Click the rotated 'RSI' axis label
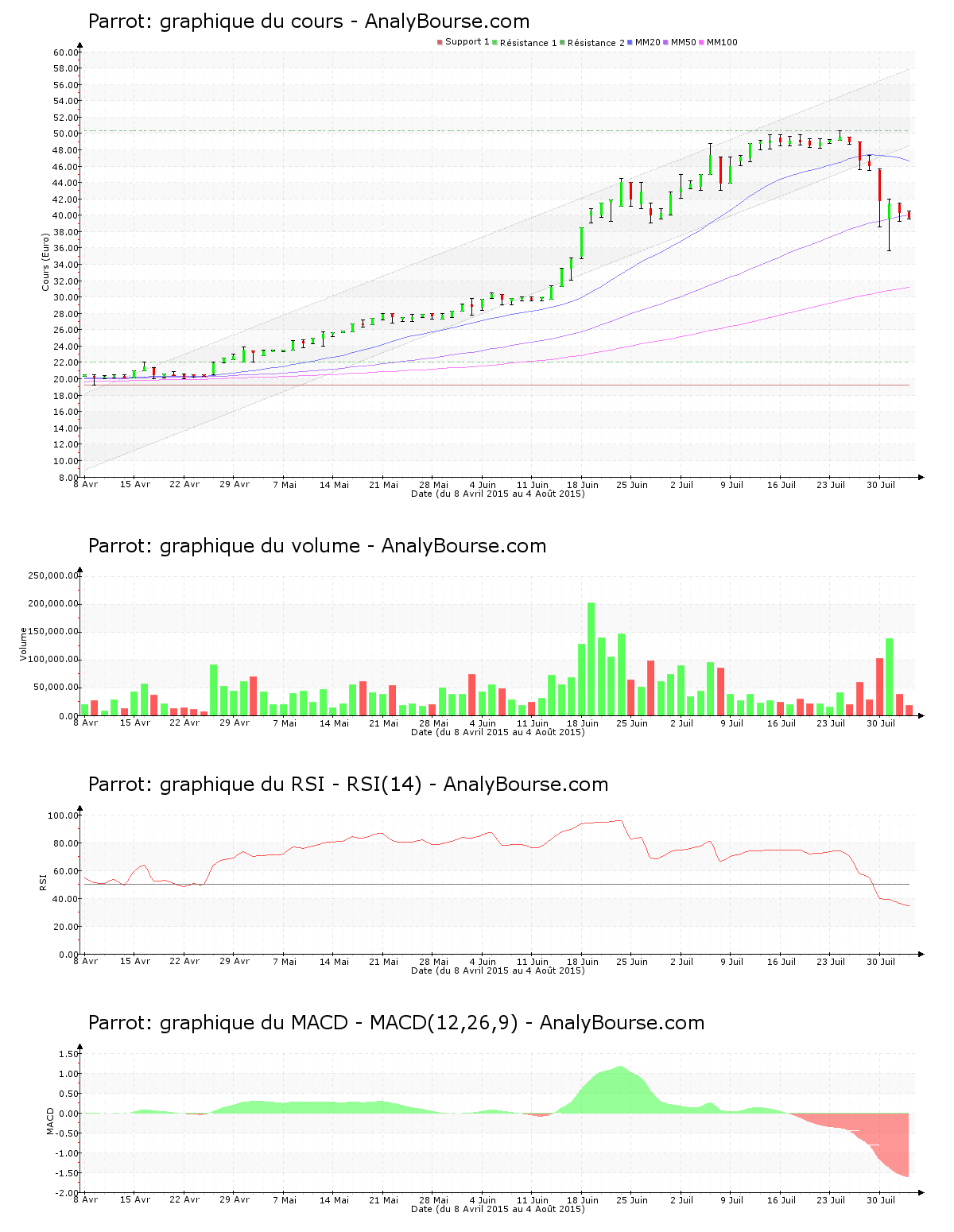The height and width of the screenshot is (1232, 954). click(x=43, y=881)
